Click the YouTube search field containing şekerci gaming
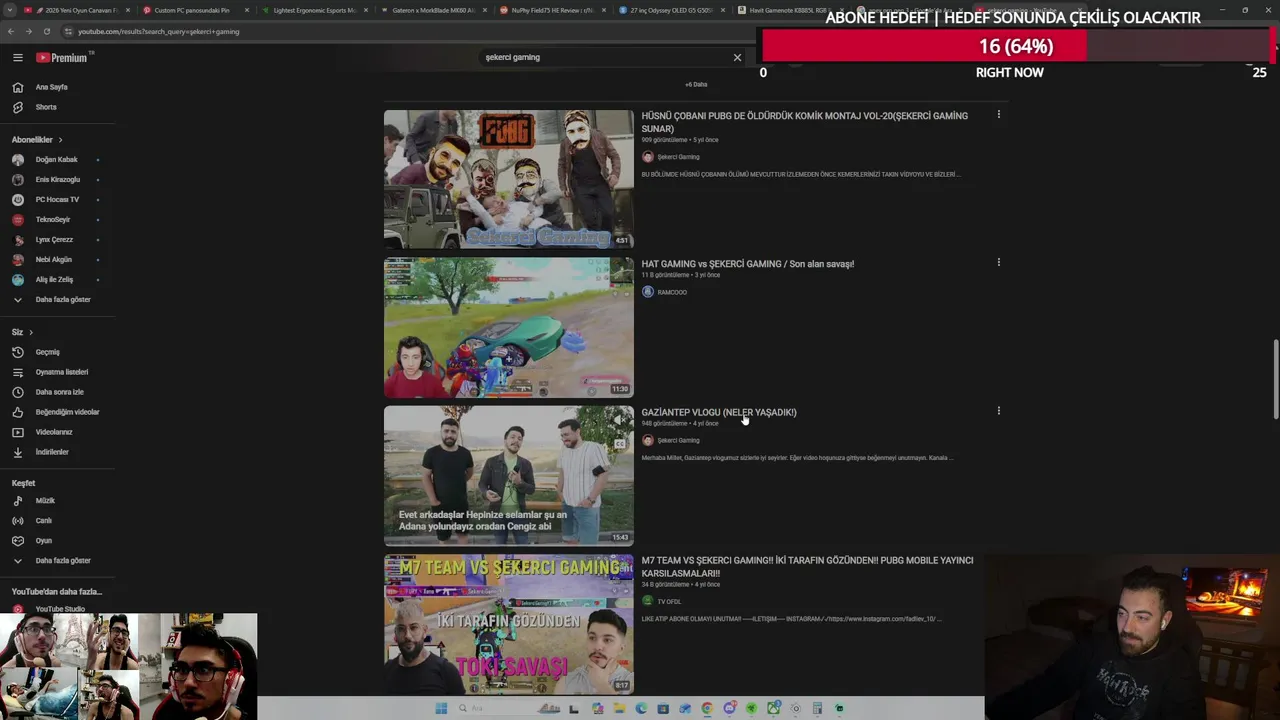Viewport: 1280px width, 720px height. click(x=604, y=57)
